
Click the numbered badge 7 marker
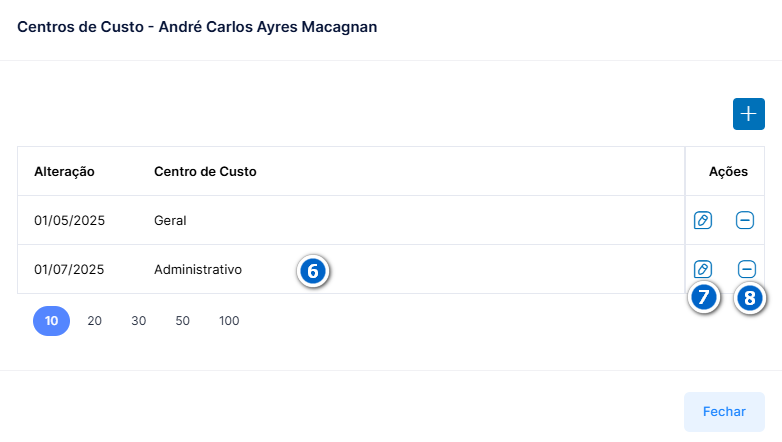(x=704, y=298)
